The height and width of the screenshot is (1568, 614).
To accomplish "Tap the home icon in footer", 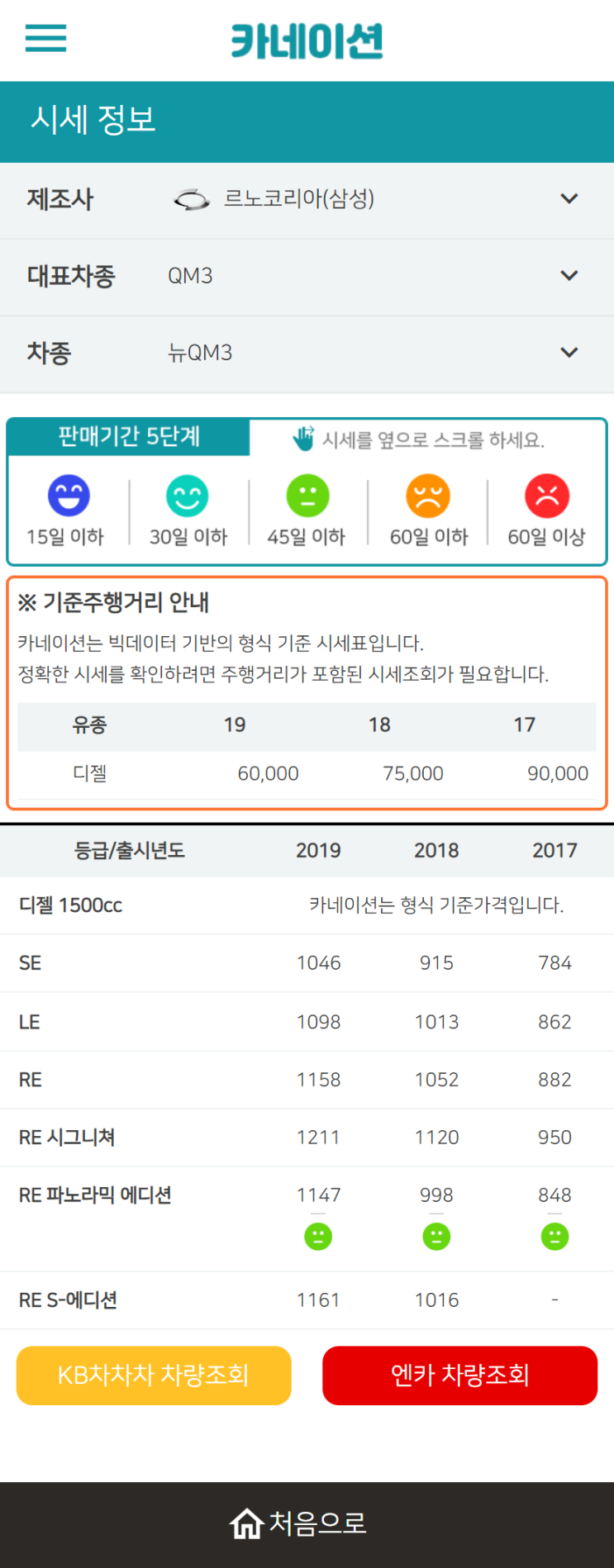I will pyautogui.click(x=246, y=1523).
